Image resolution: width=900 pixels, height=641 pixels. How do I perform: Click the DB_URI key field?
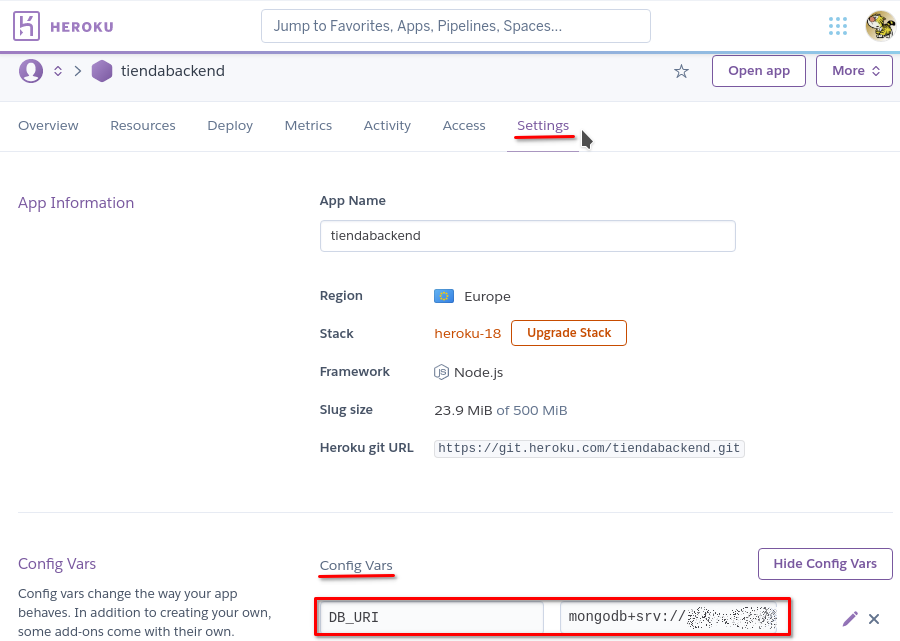pos(432,617)
